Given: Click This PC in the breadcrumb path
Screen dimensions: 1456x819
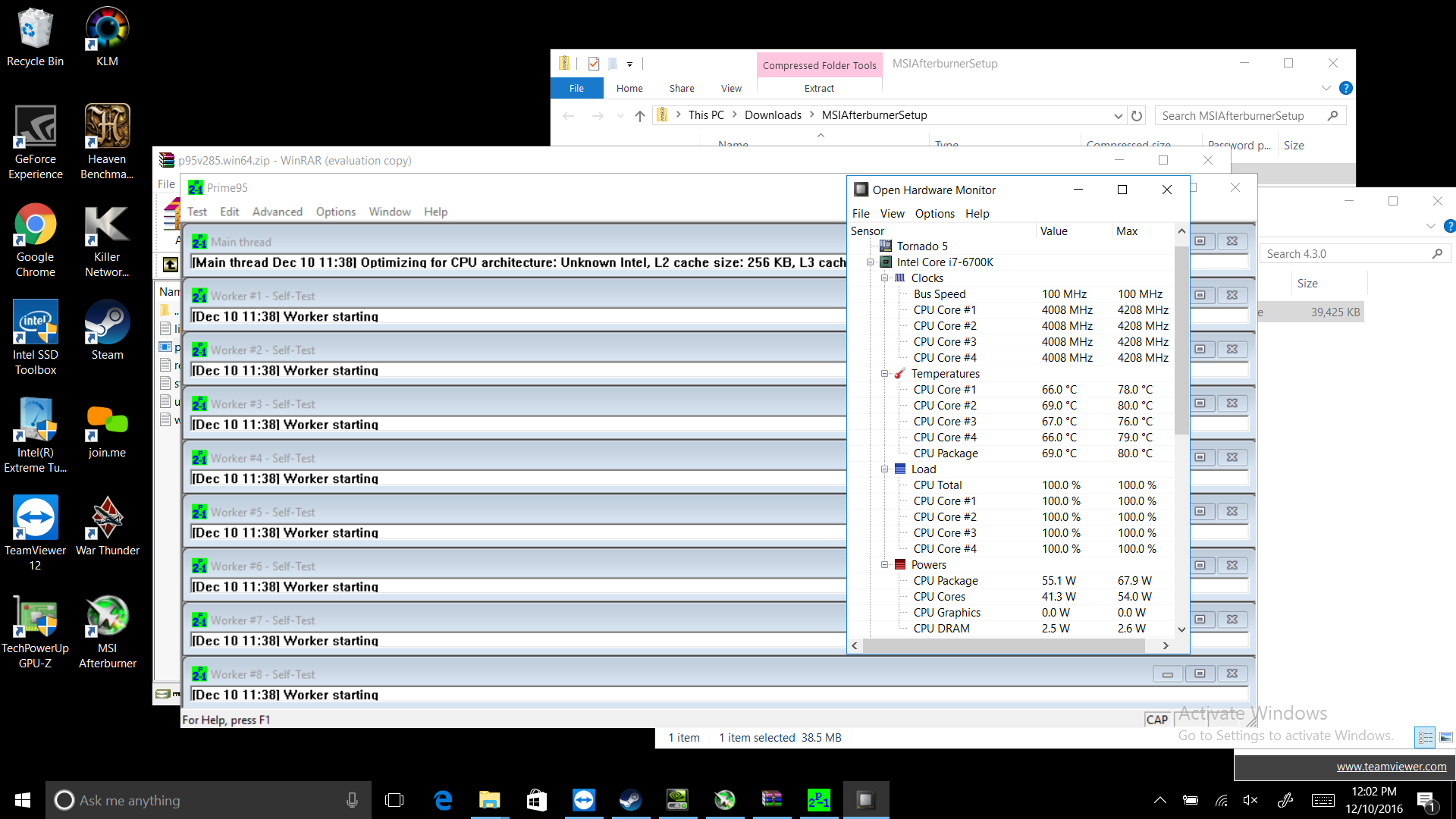Looking at the screenshot, I should [x=706, y=115].
